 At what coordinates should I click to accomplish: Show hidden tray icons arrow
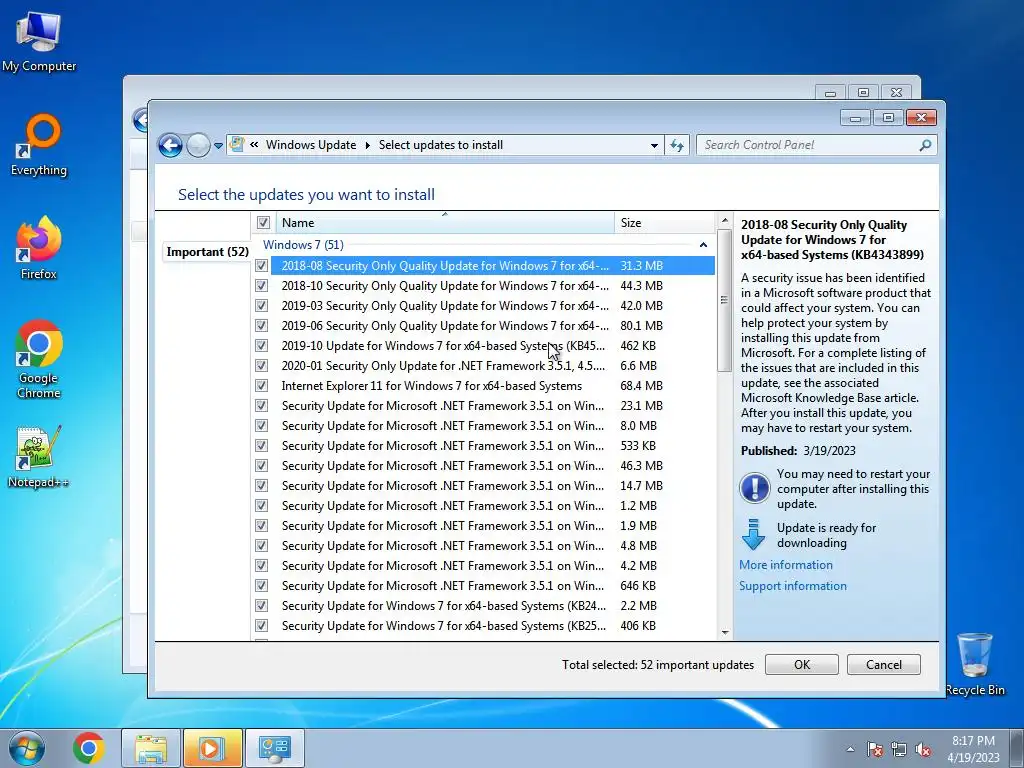pos(850,749)
